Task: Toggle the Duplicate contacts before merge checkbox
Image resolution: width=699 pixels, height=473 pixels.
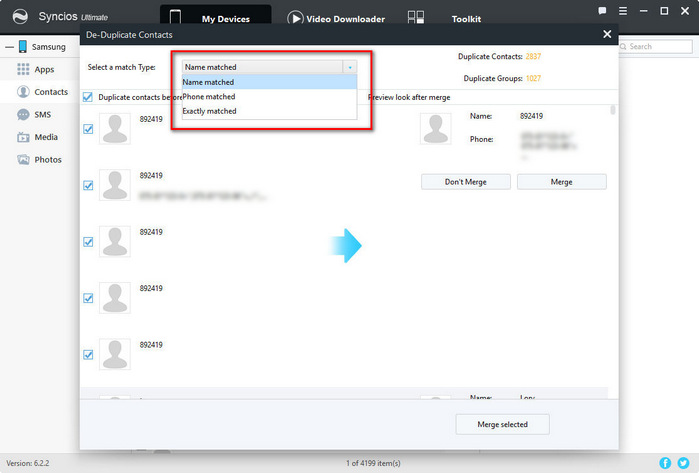Action: (88, 97)
